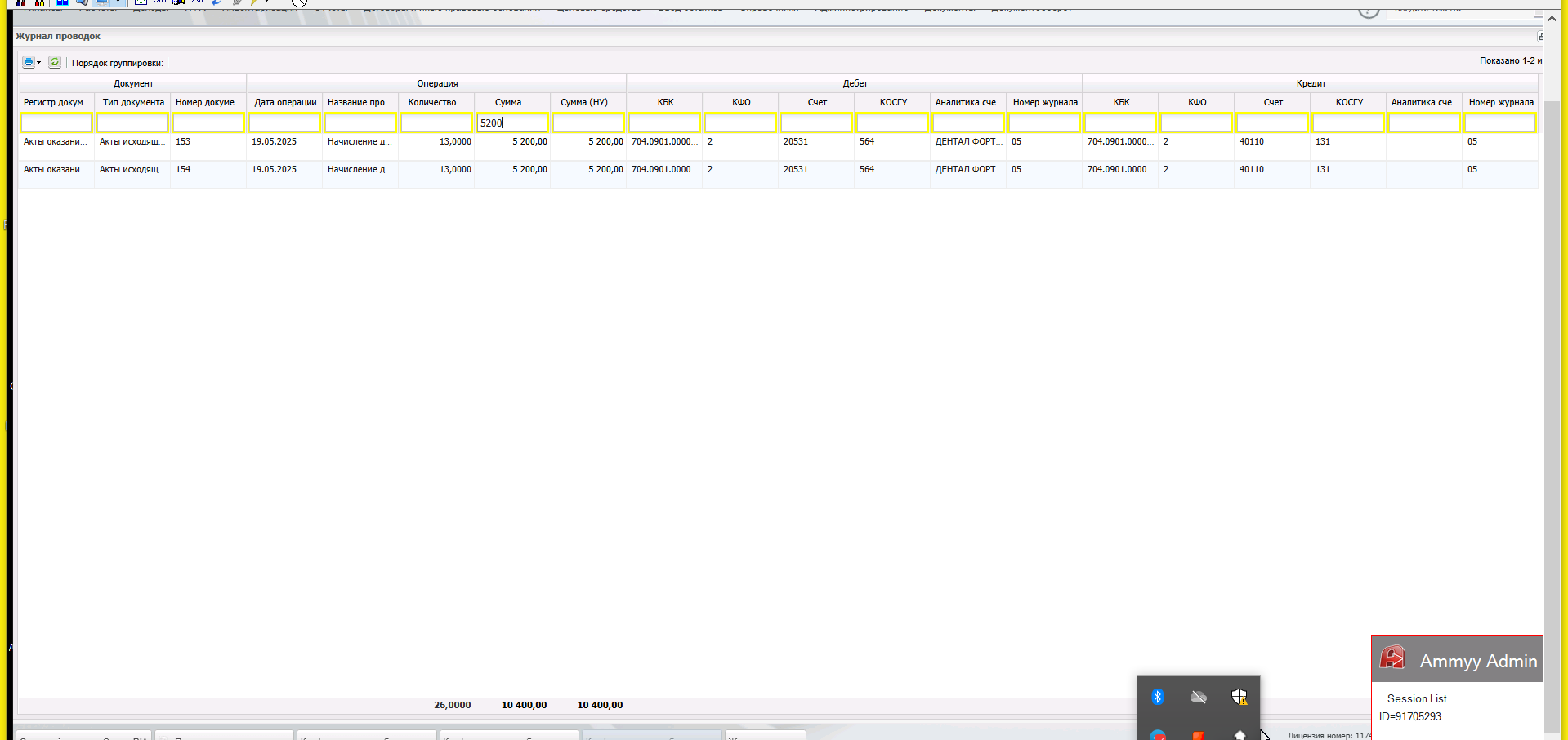Click the Дебет Счет filter field
The width and height of the screenshot is (1568, 740).
[x=816, y=123]
